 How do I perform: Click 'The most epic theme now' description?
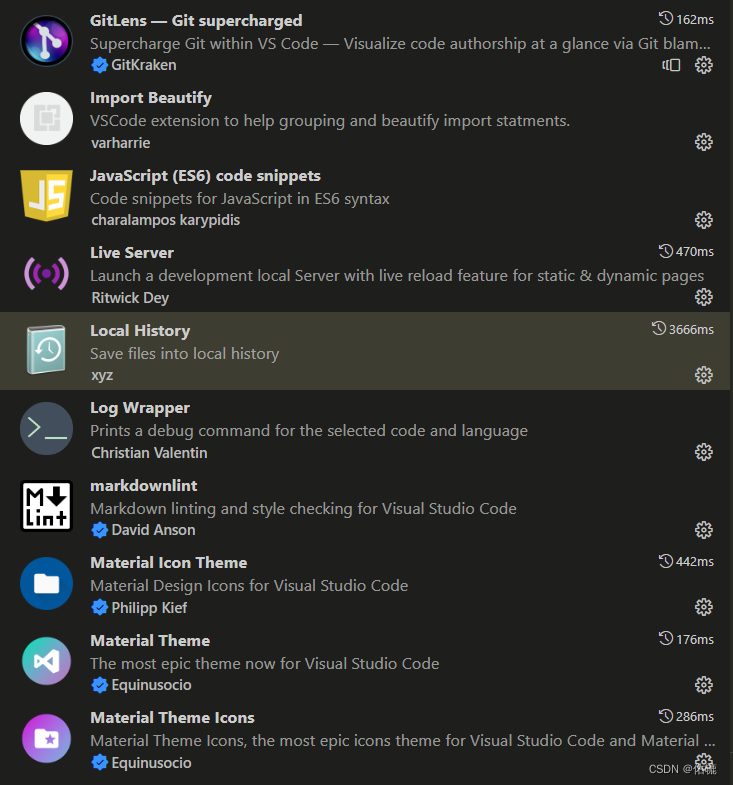[x=265, y=663]
